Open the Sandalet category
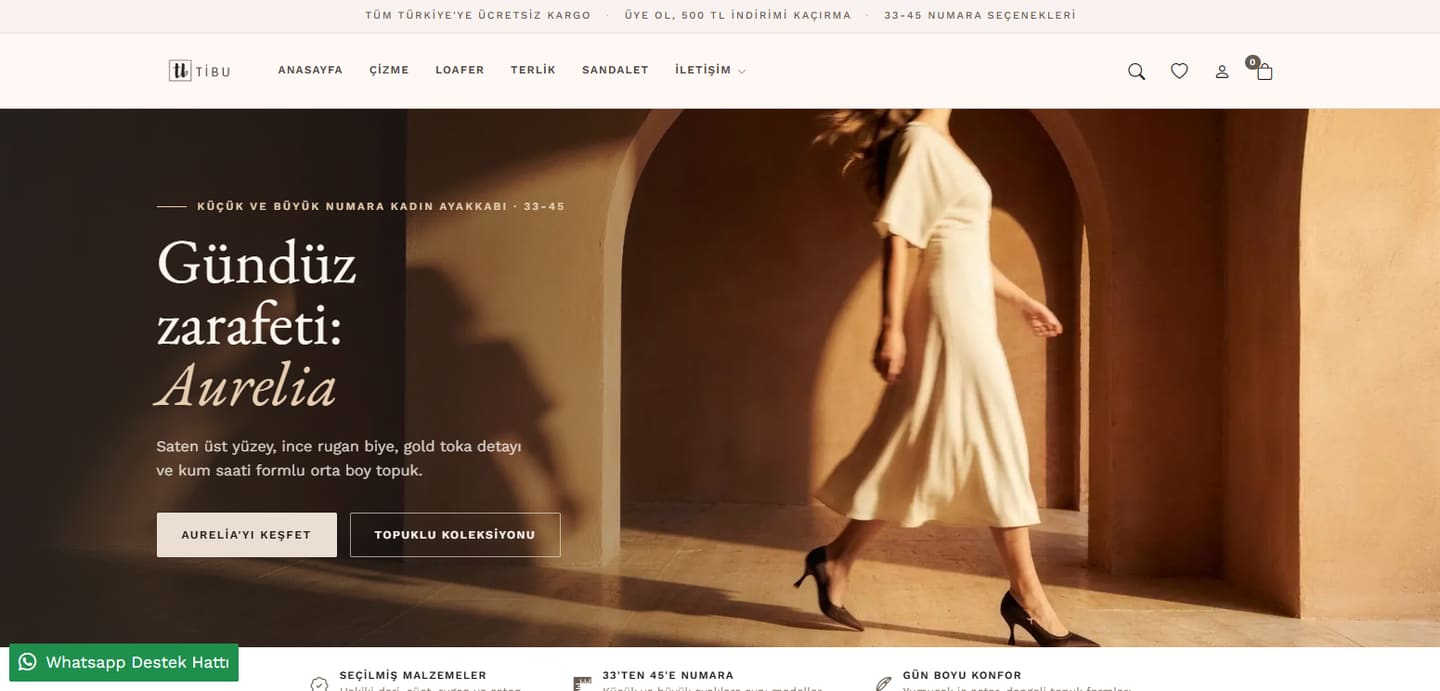The image size is (1440, 691). click(x=615, y=70)
